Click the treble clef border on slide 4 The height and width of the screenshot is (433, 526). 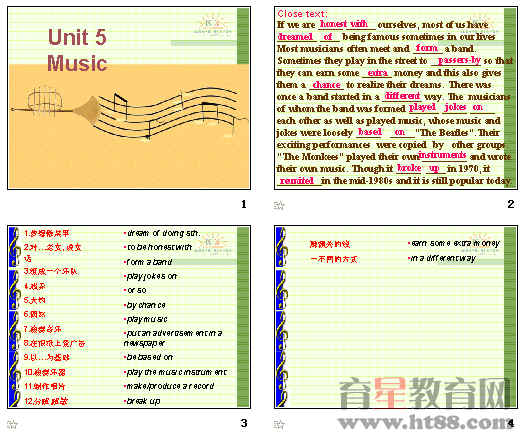pos(281,317)
